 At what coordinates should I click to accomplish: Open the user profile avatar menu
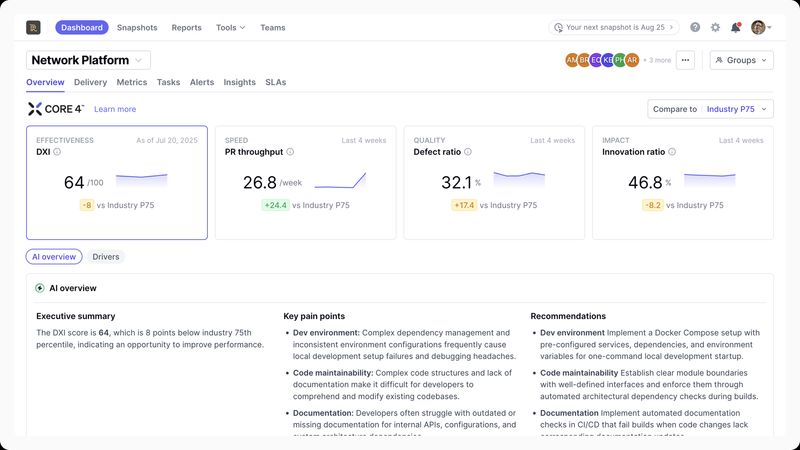(759, 28)
